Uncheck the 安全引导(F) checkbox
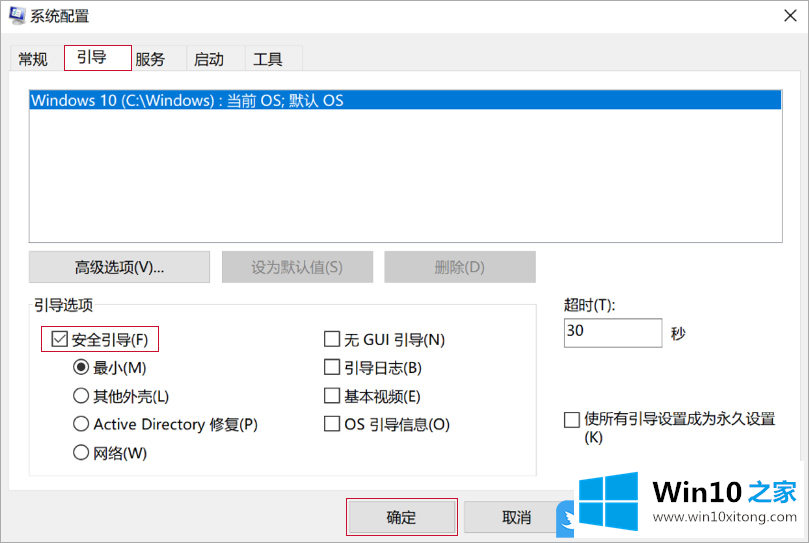This screenshot has height=543, width=809. (x=60, y=339)
